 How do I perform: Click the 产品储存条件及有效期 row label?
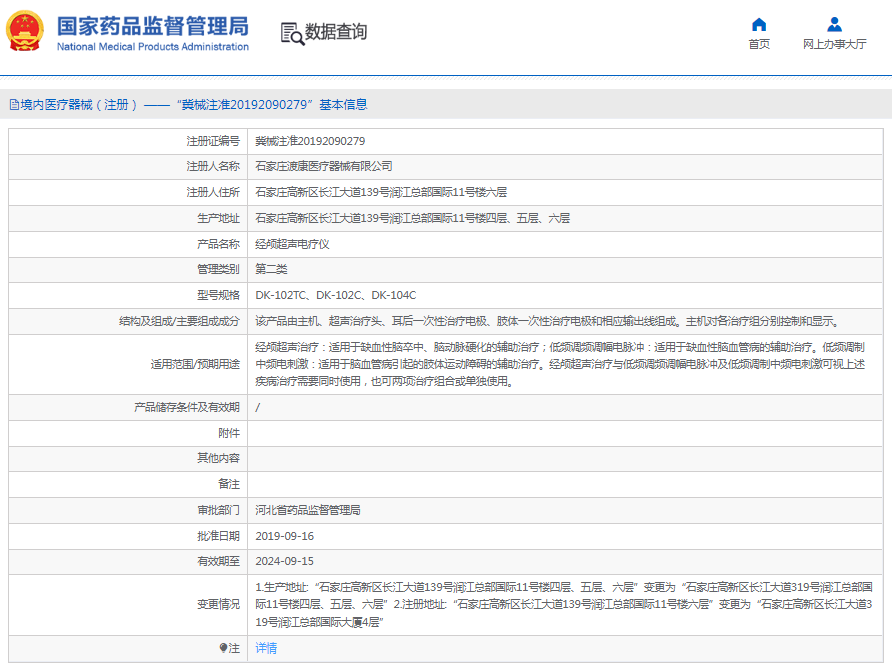click(187, 407)
